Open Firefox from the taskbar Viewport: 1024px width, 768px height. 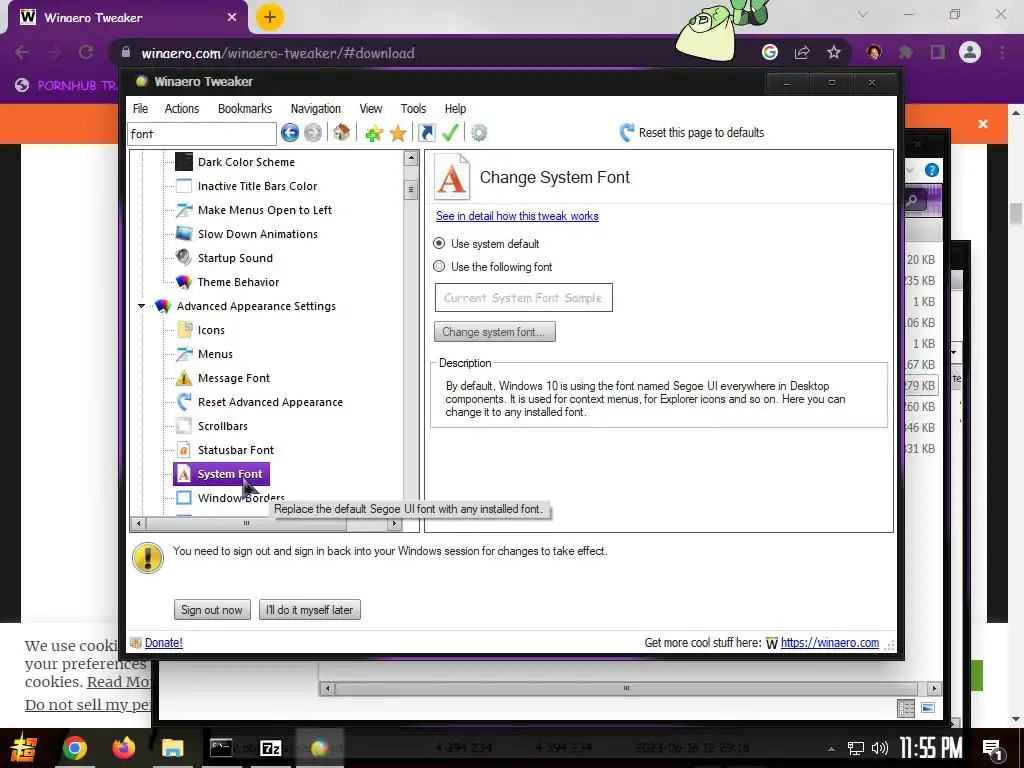123,748
